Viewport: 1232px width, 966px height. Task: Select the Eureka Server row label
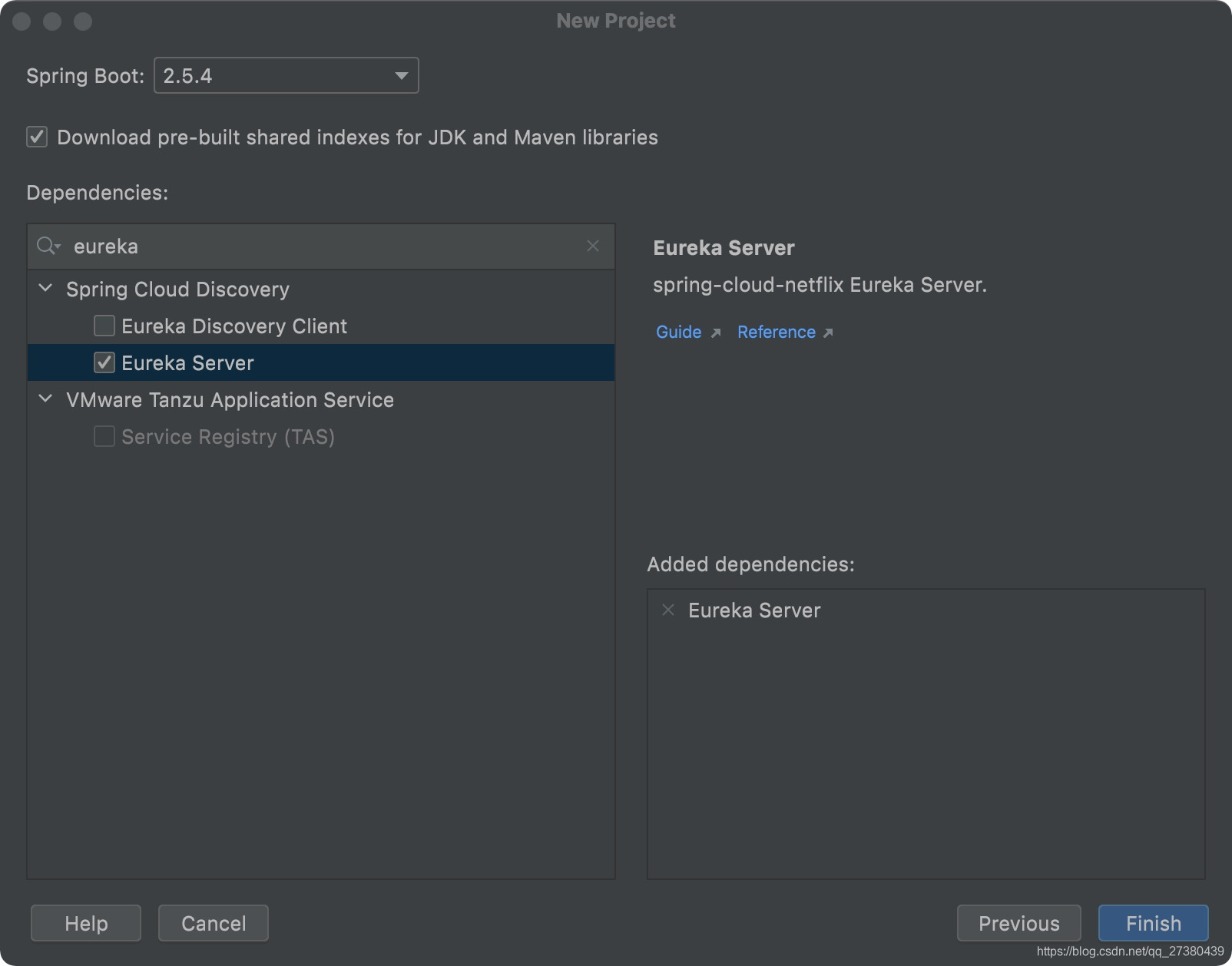(x=187, y=363)
